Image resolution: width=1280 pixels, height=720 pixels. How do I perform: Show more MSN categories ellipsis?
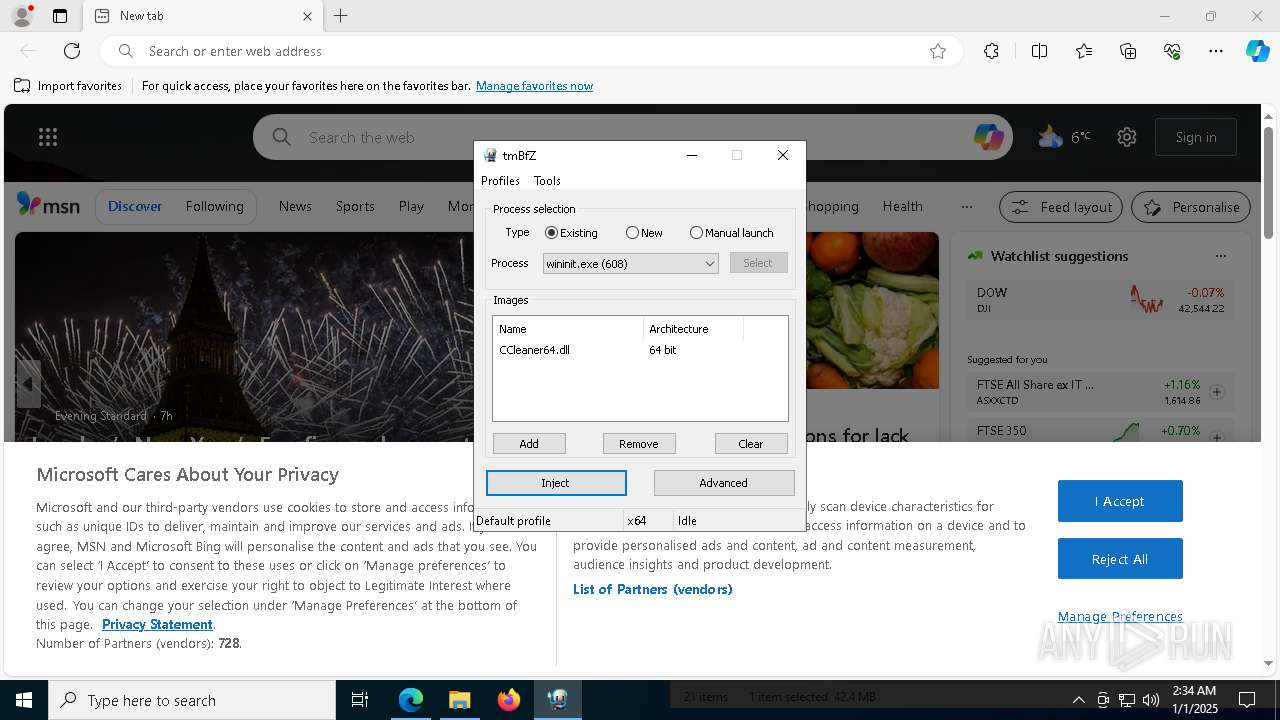click(x=966, y=207)
